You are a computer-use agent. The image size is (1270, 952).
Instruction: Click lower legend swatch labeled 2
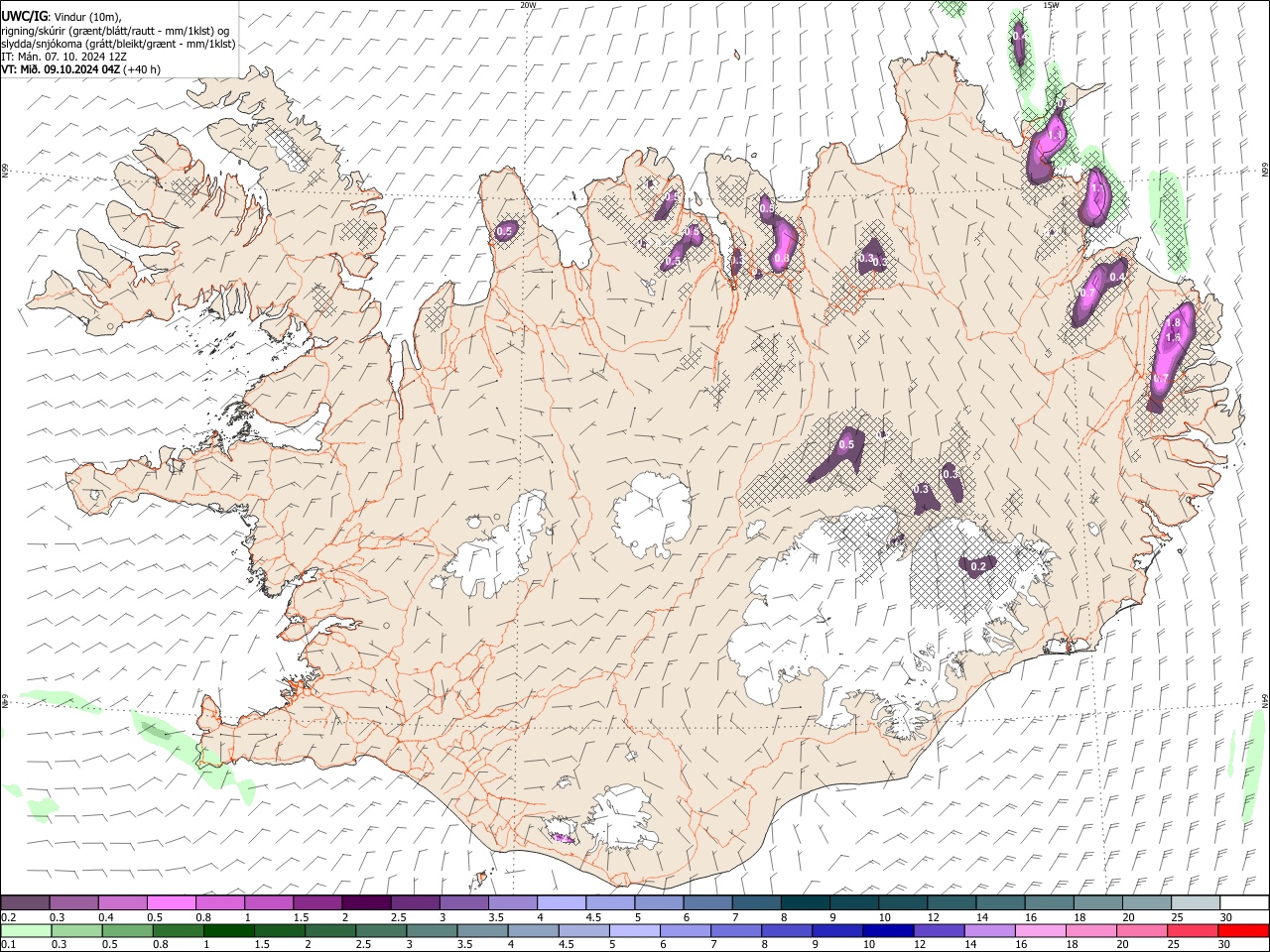[x=330, y=930]
